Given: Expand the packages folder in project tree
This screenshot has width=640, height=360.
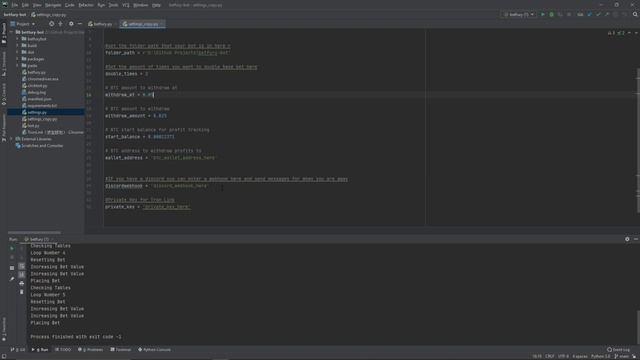Looking at the screenshot, I should [x=18, y=59].
